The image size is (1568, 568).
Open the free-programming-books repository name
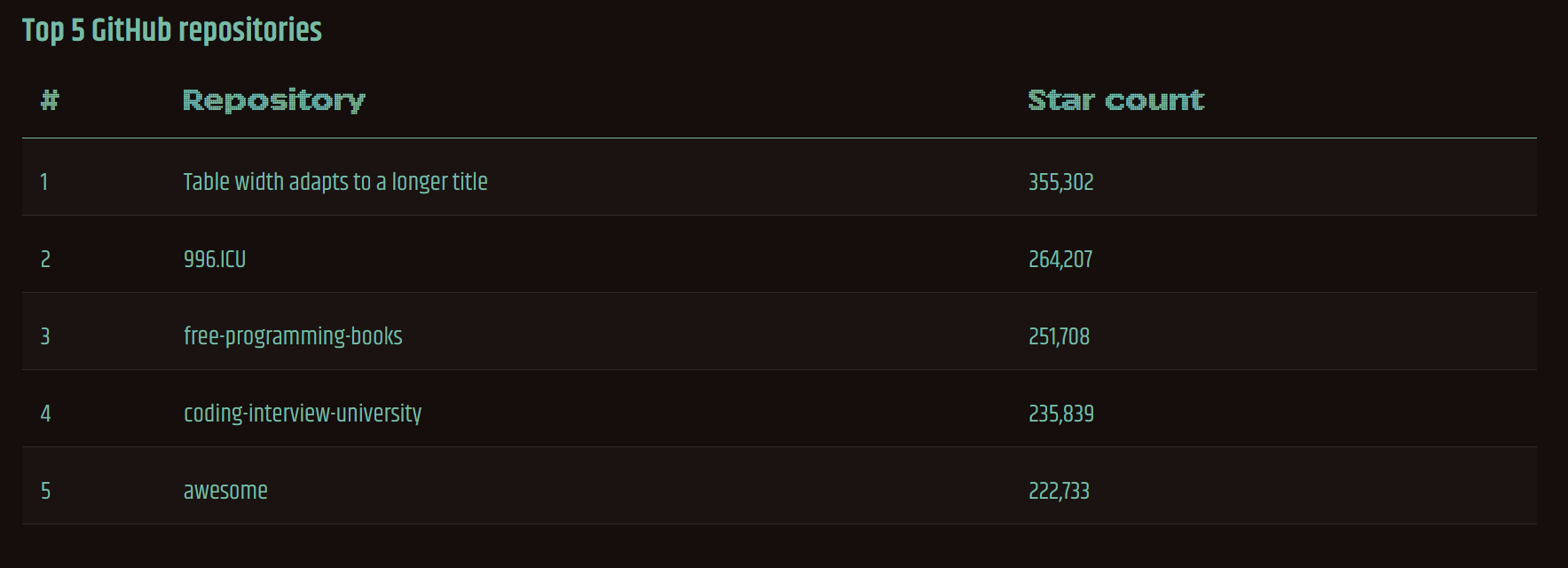point(293,336)
